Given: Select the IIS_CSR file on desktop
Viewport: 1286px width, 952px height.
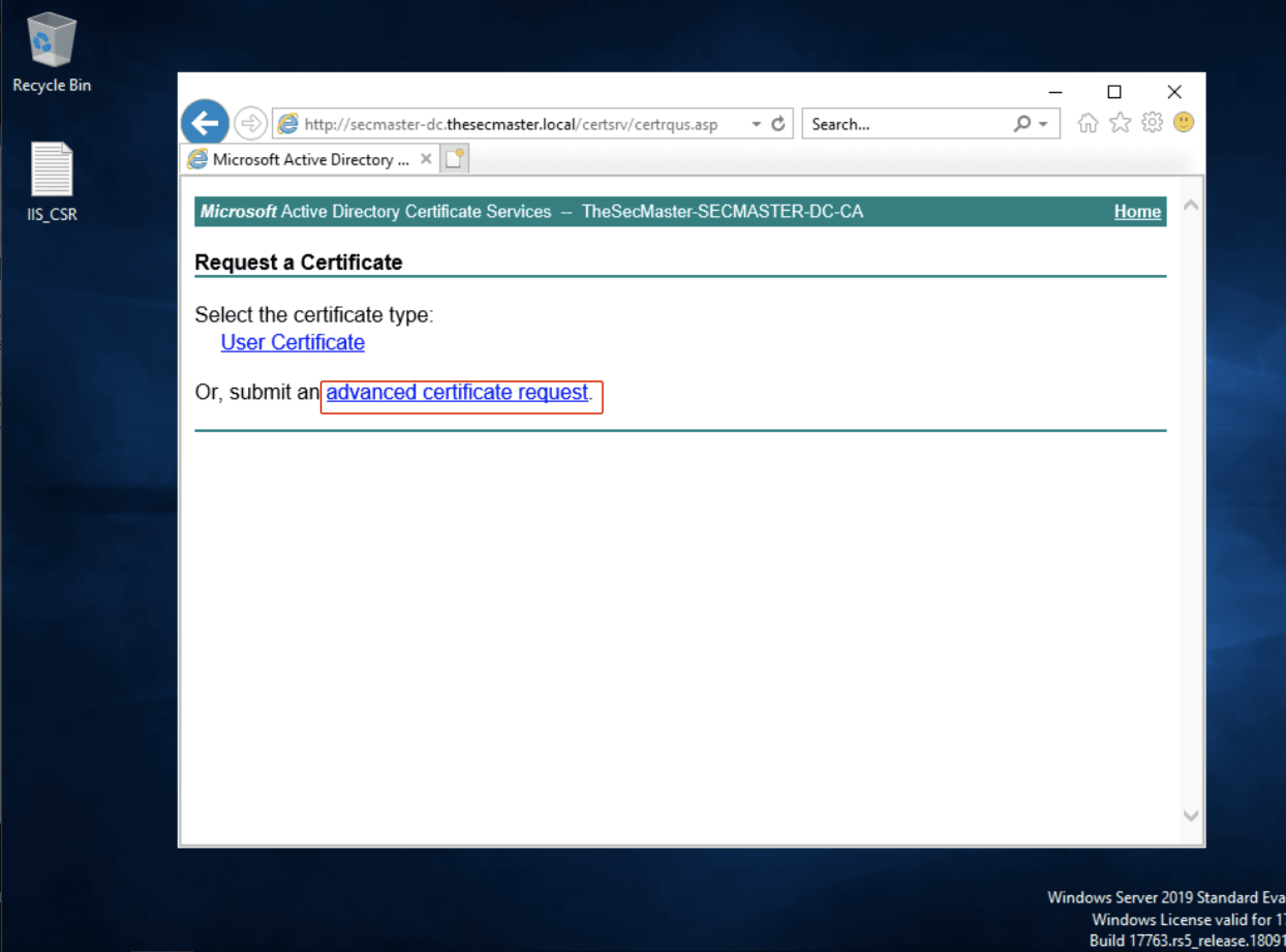Looking at the screenshot, I should pos(52,182).
